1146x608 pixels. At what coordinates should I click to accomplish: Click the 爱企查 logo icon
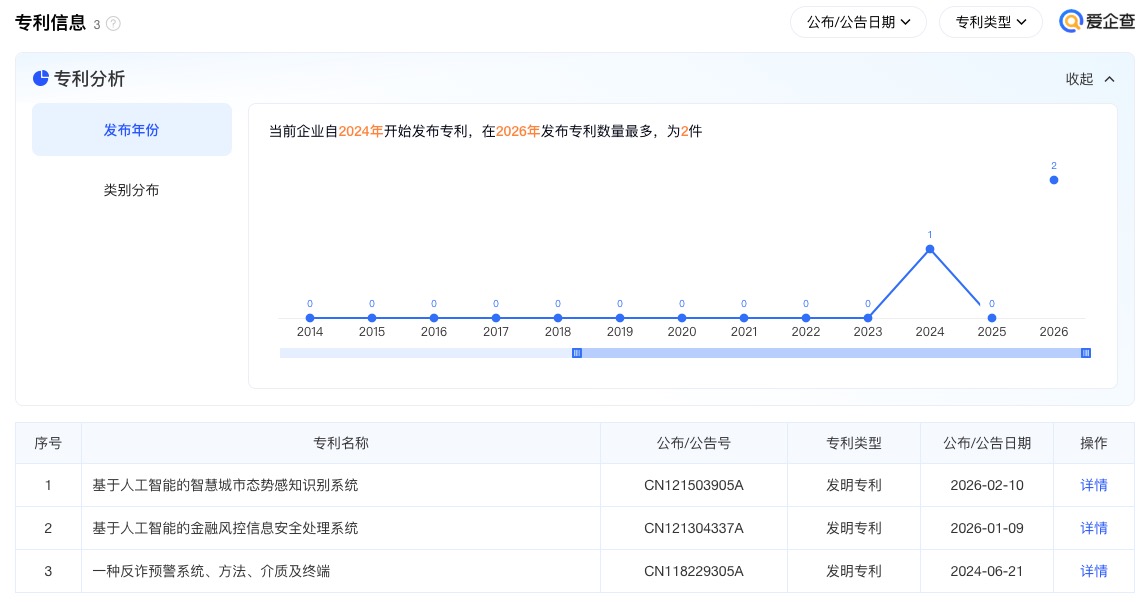coord(1072,22)
